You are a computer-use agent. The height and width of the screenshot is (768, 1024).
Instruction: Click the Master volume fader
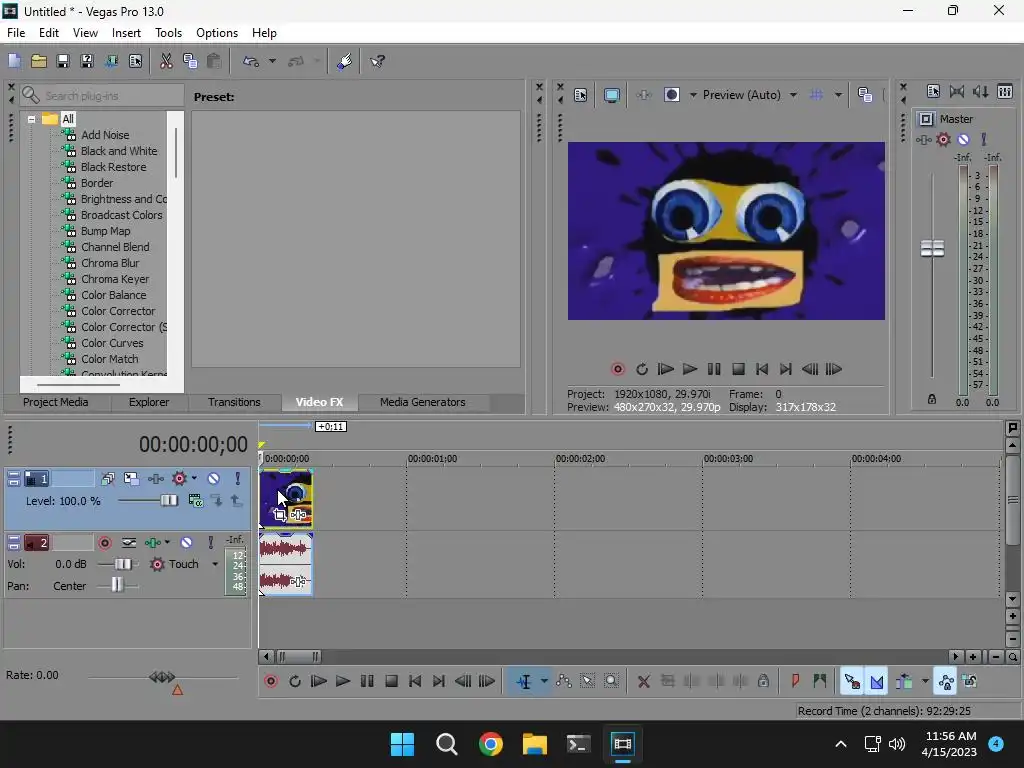(x=932, y=249)
